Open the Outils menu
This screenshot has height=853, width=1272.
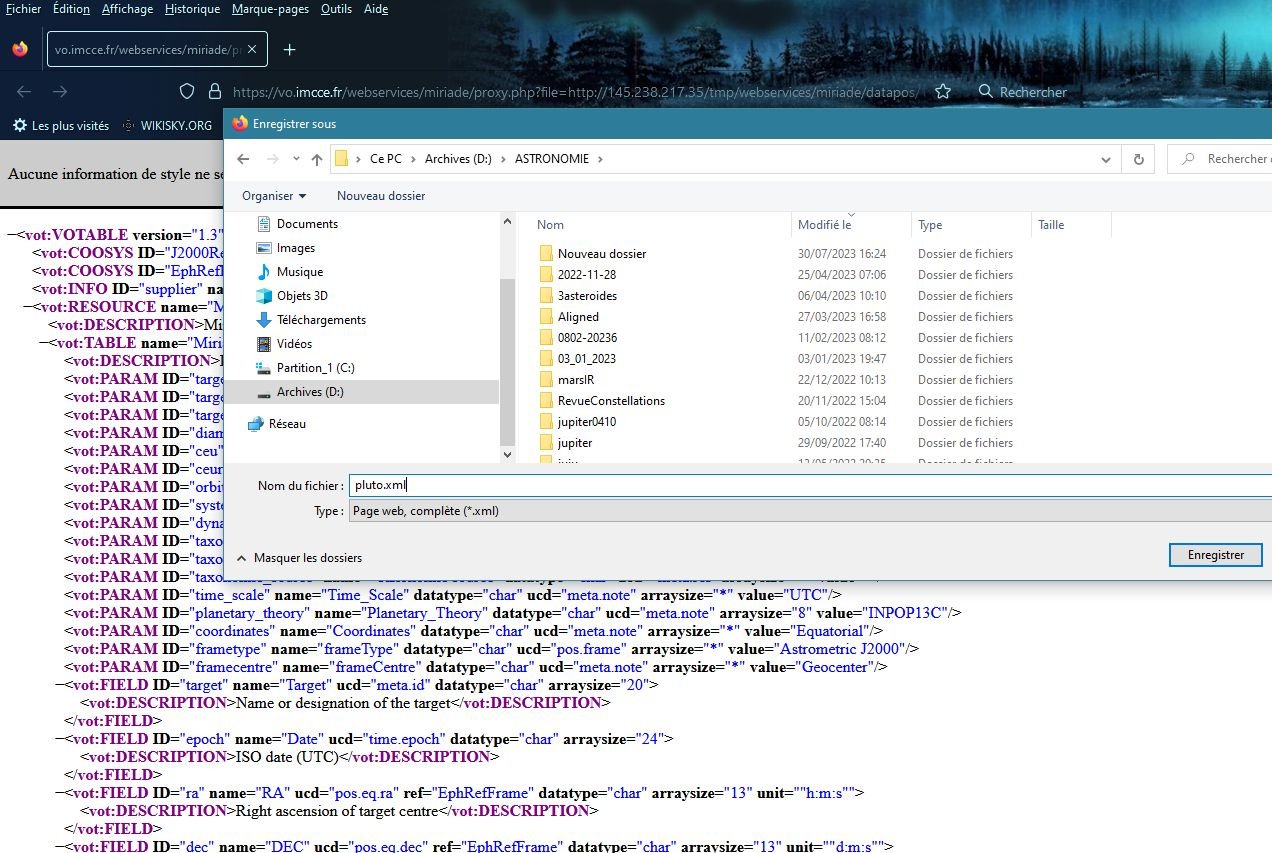pos(336,9)
